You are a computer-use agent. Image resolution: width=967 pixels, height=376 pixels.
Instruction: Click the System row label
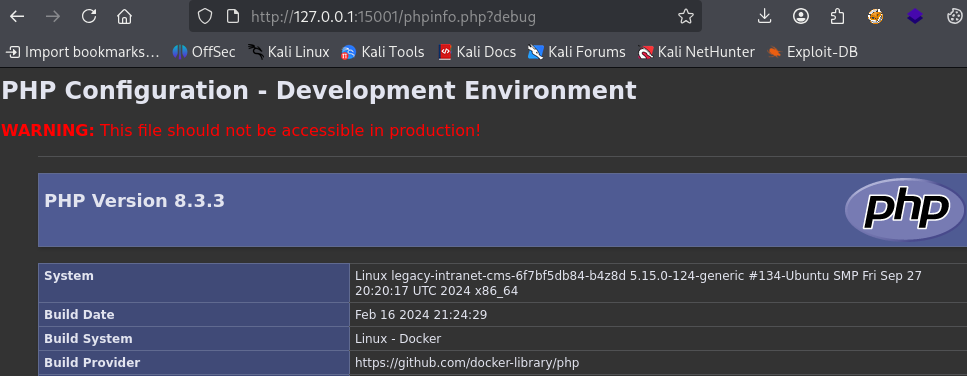click(x=69, y=276)
